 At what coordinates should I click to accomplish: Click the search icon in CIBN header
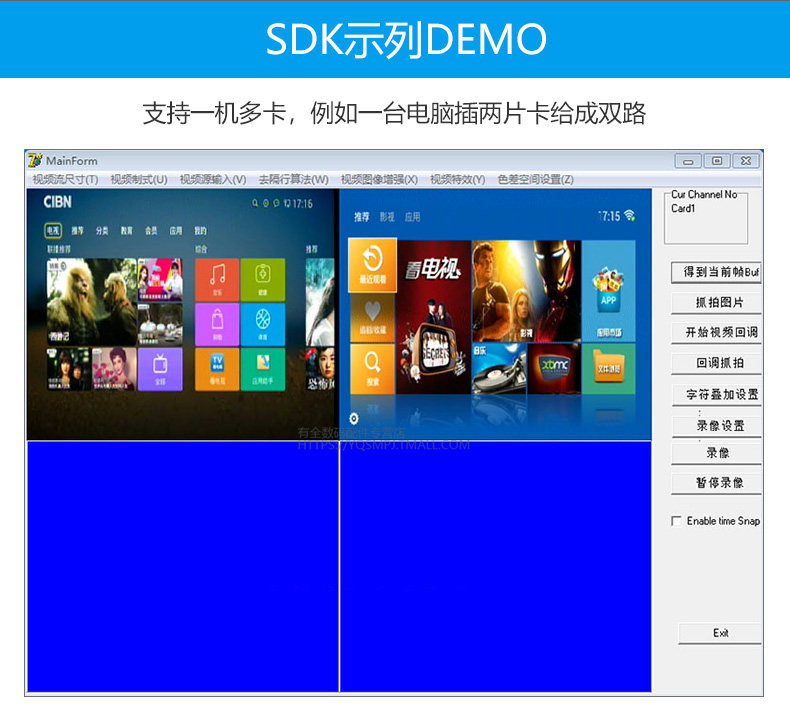click(255, 203)
